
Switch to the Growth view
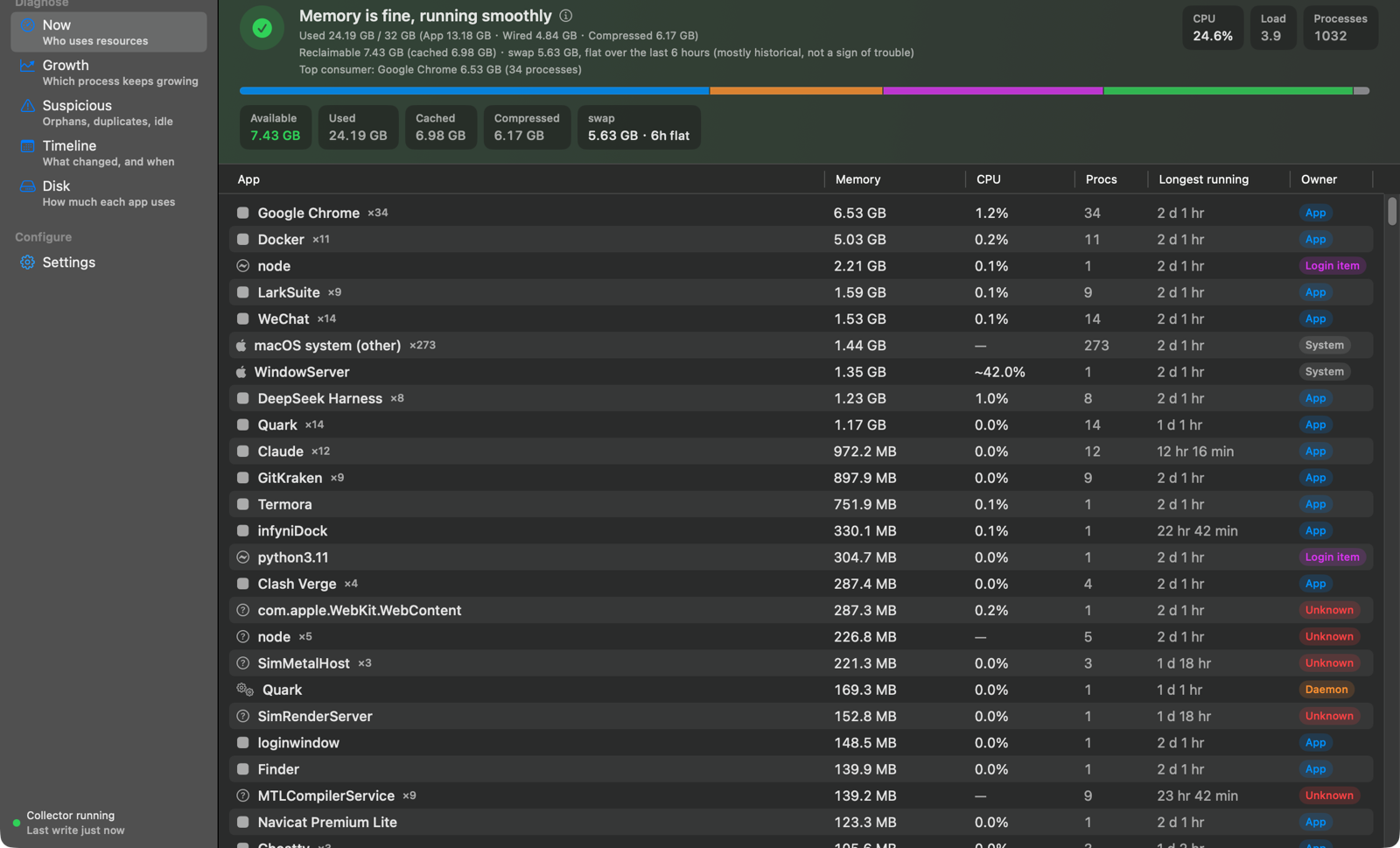(x=108, y=73)
